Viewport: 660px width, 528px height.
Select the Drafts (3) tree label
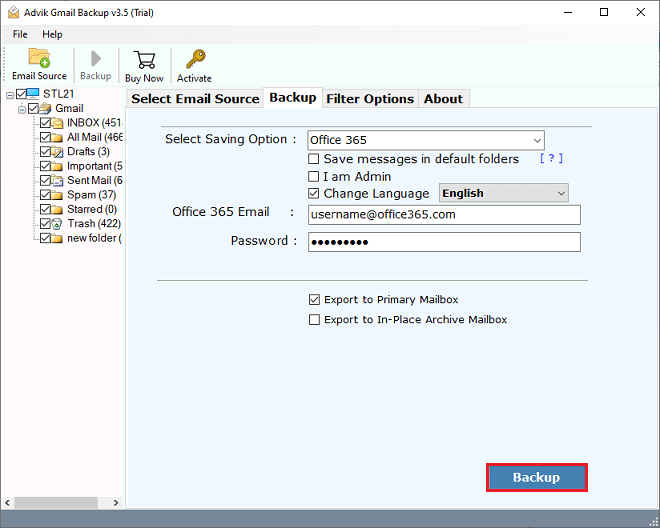tap(88, 152)
